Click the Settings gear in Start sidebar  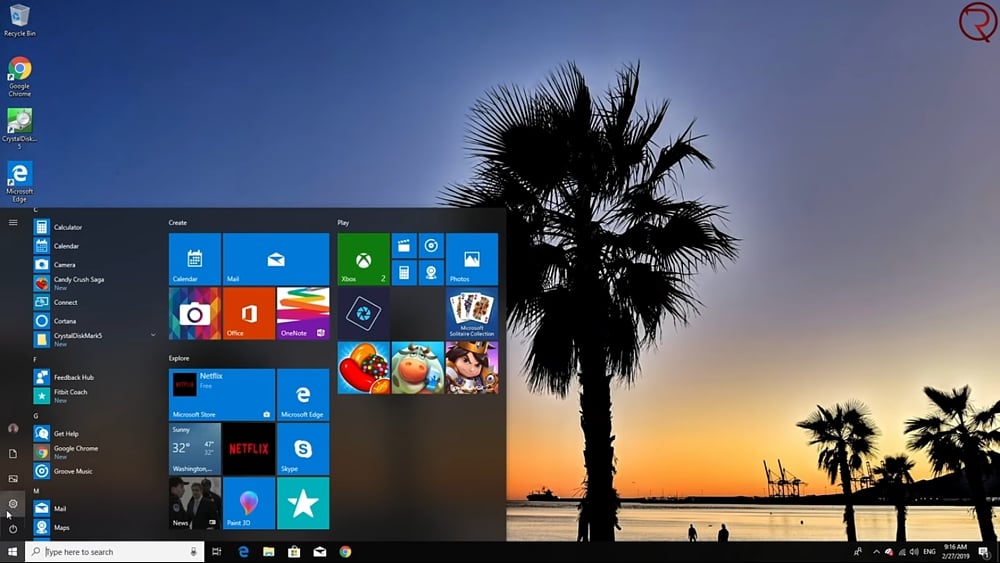point(13,504)
